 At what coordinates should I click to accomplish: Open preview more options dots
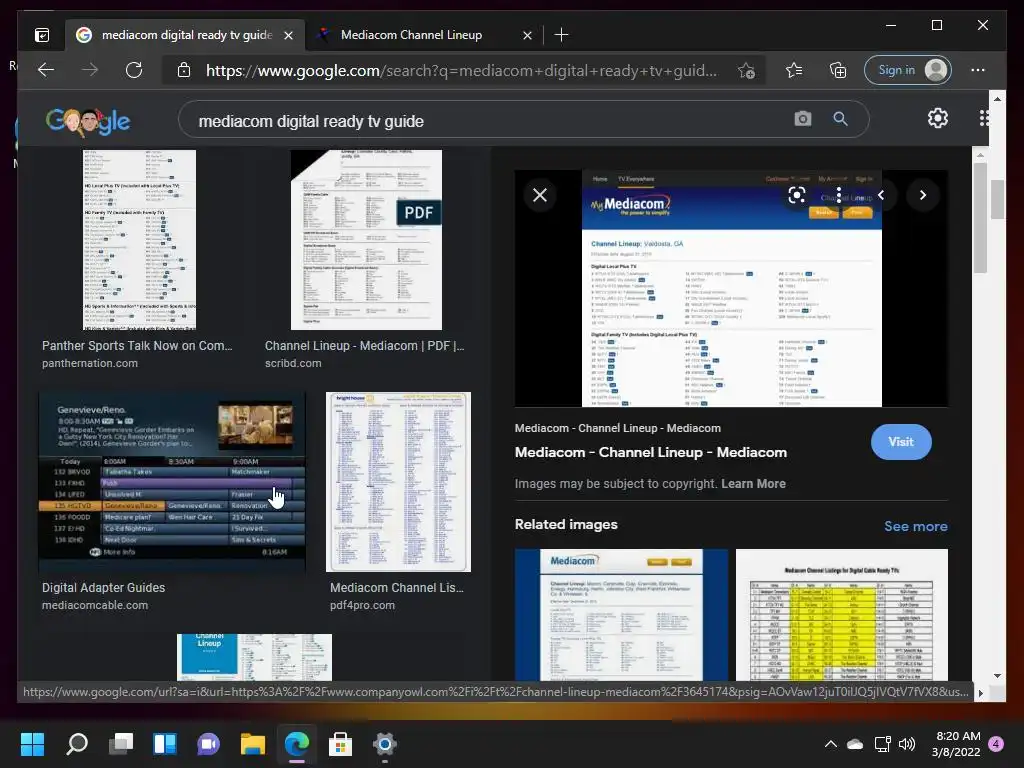839,195
